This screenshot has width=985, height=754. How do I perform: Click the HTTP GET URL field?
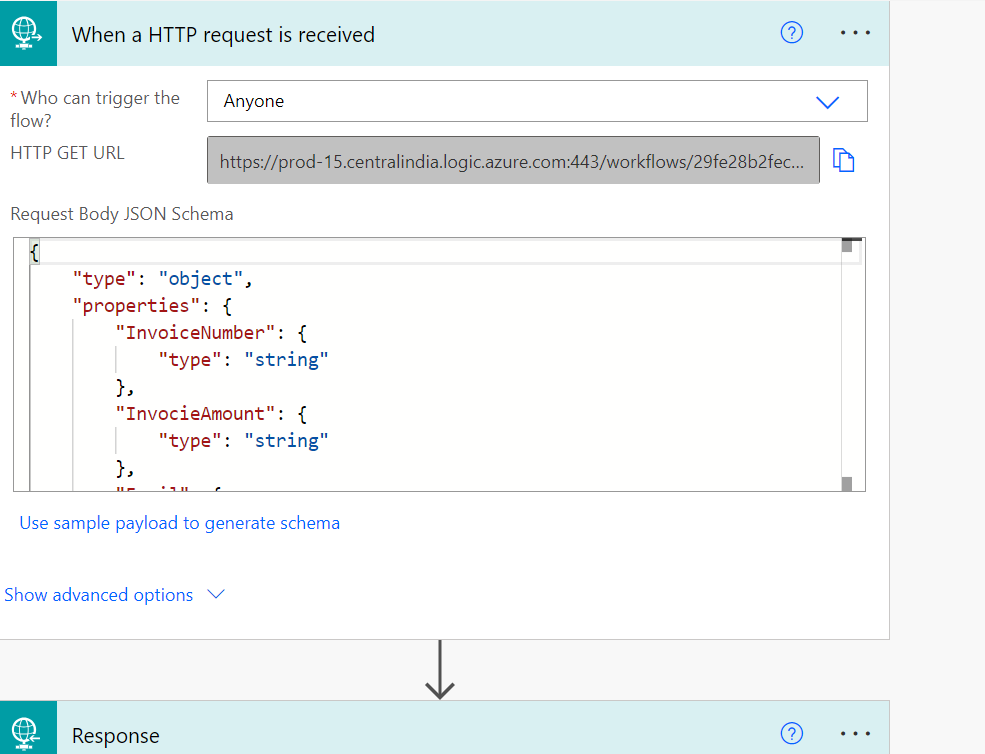coord(513,160)
